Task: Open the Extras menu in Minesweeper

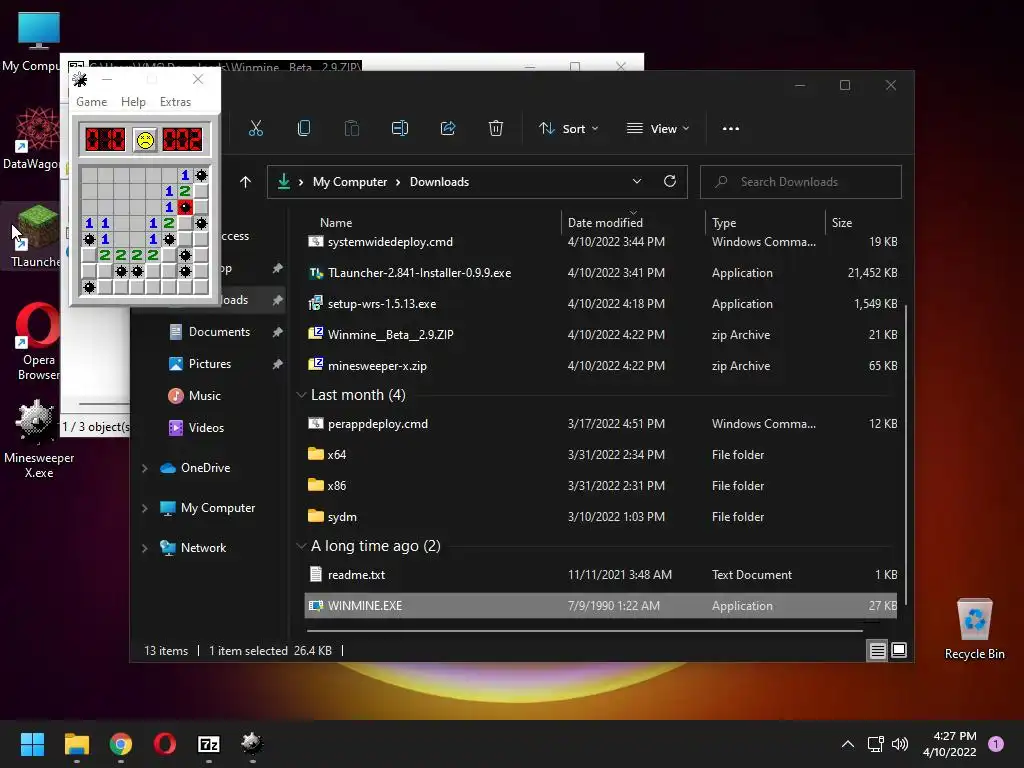Action: tap(176, 102)
